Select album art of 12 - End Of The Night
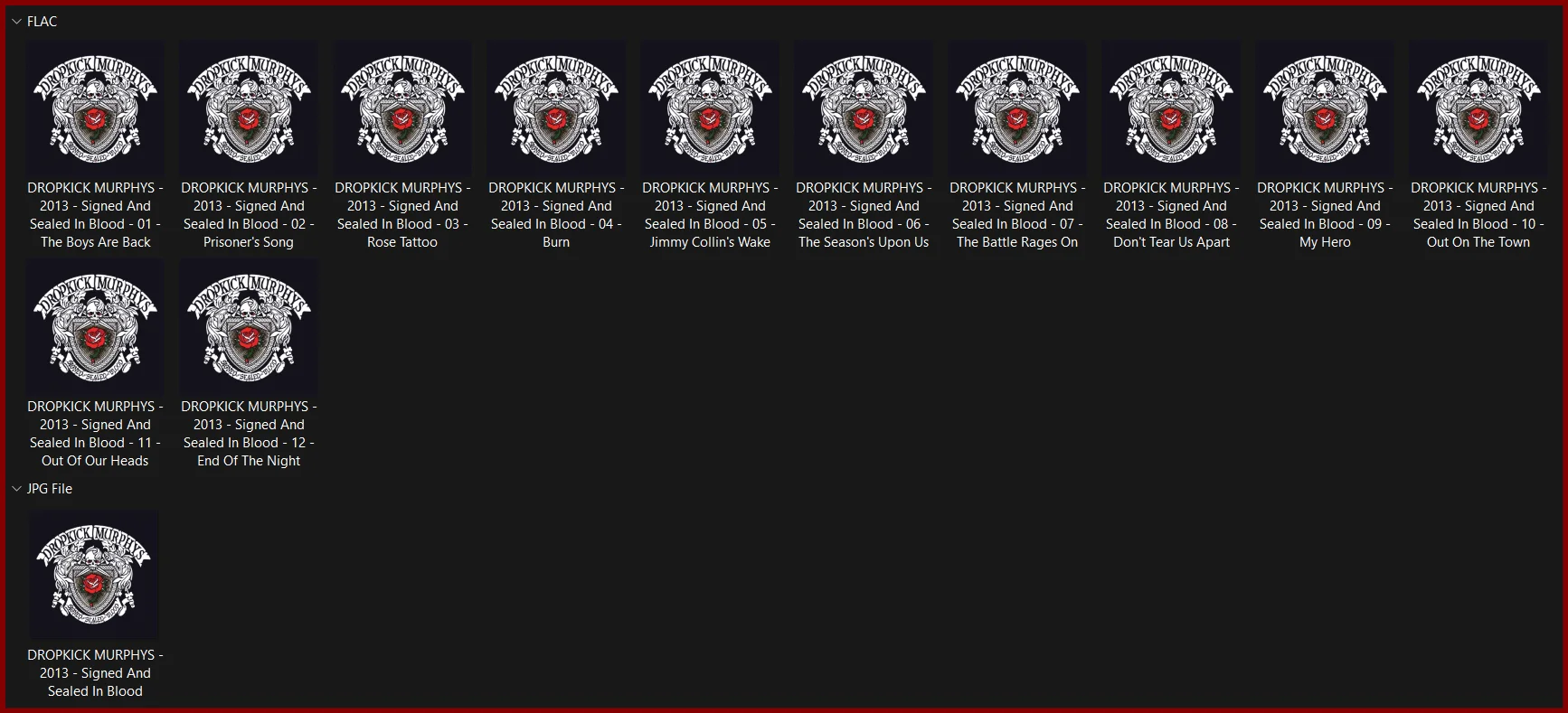Screen dimensions: 1568x713 249,327
